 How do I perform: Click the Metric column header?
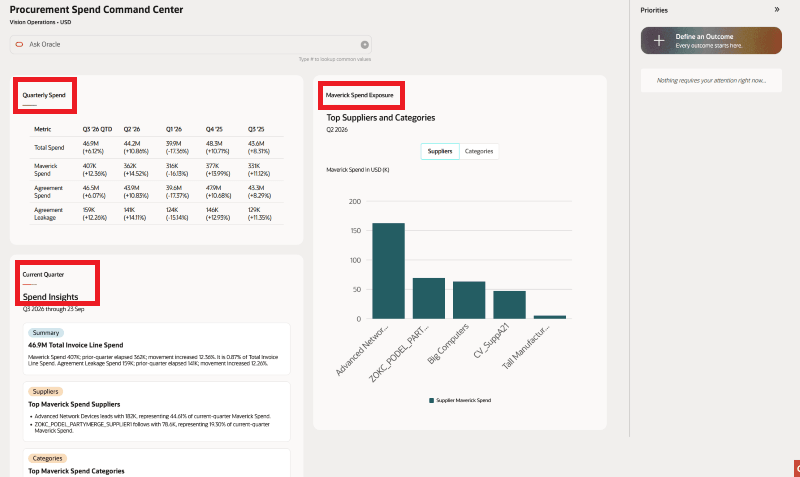point(43,130)
